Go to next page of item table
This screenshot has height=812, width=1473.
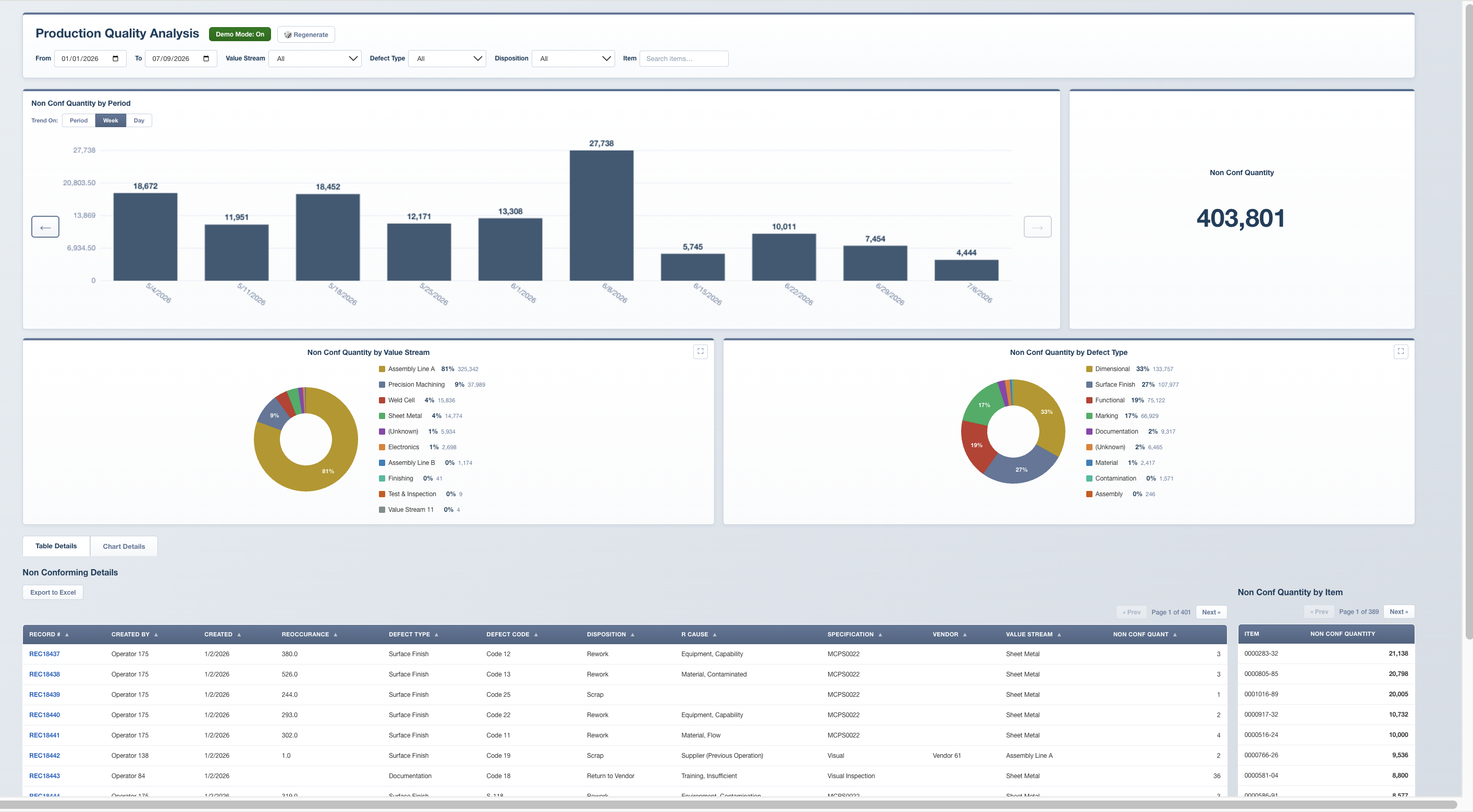click(1398, 611)
